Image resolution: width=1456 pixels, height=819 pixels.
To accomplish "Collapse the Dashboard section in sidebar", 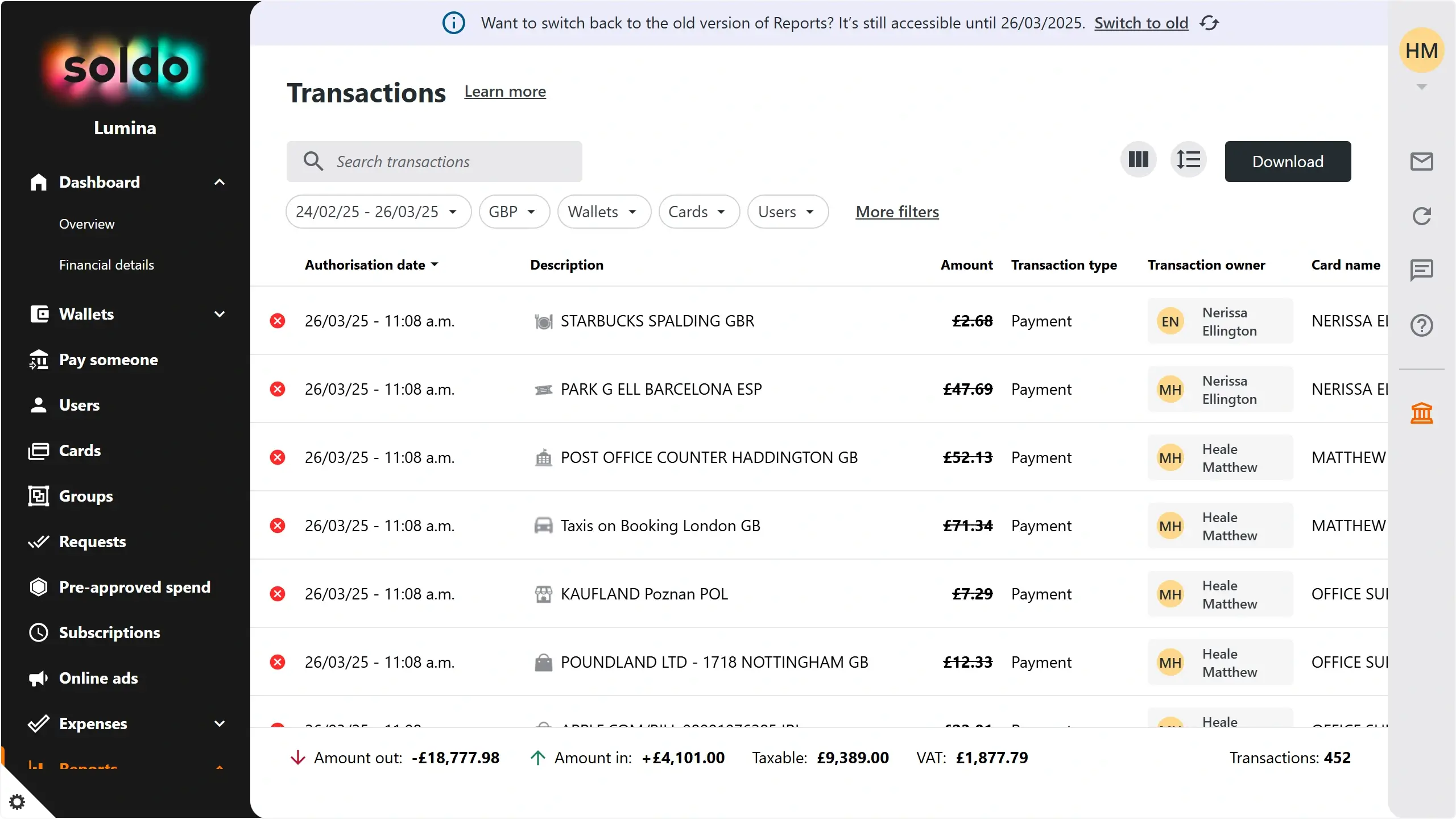I will coord(220,182).
